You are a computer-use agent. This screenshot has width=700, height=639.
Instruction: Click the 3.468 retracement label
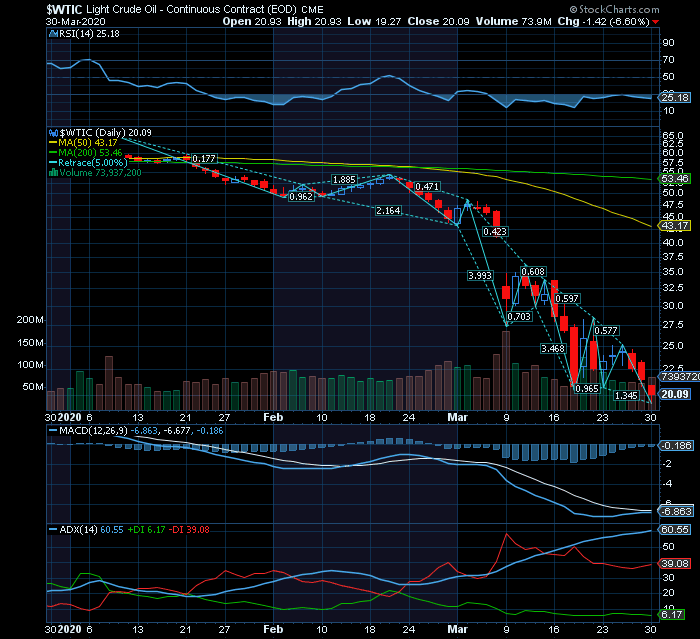tap(553, 348)
